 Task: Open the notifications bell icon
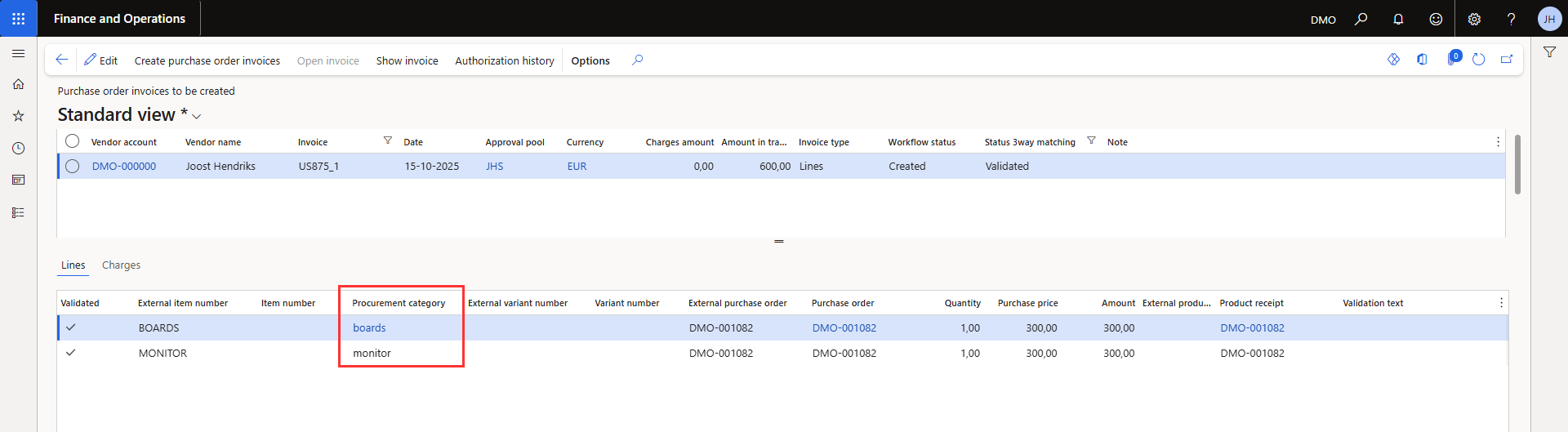click(x=1398, y=19)
